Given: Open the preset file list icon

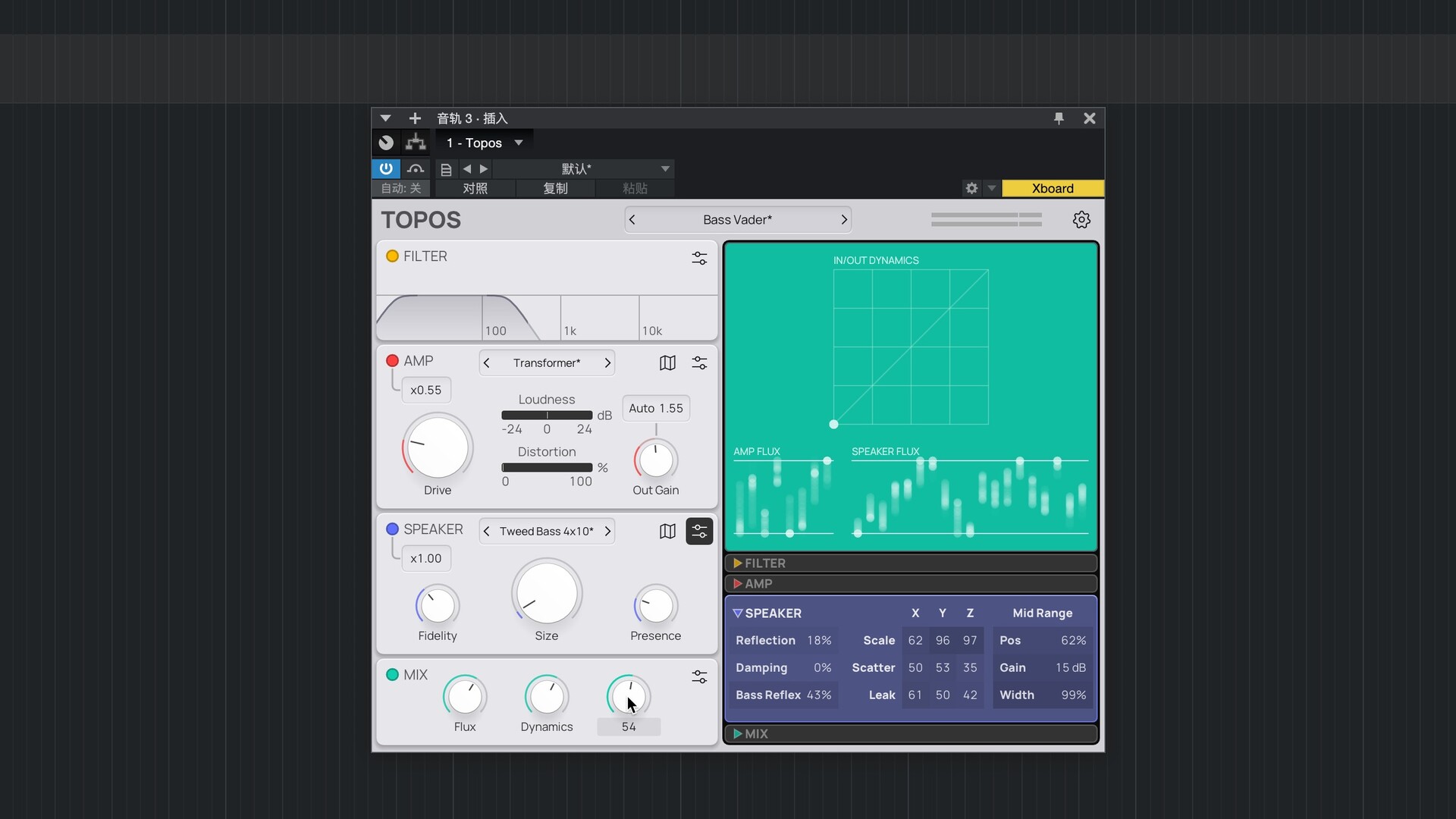Looking at the screenshot, I should (x=446, y=169).
